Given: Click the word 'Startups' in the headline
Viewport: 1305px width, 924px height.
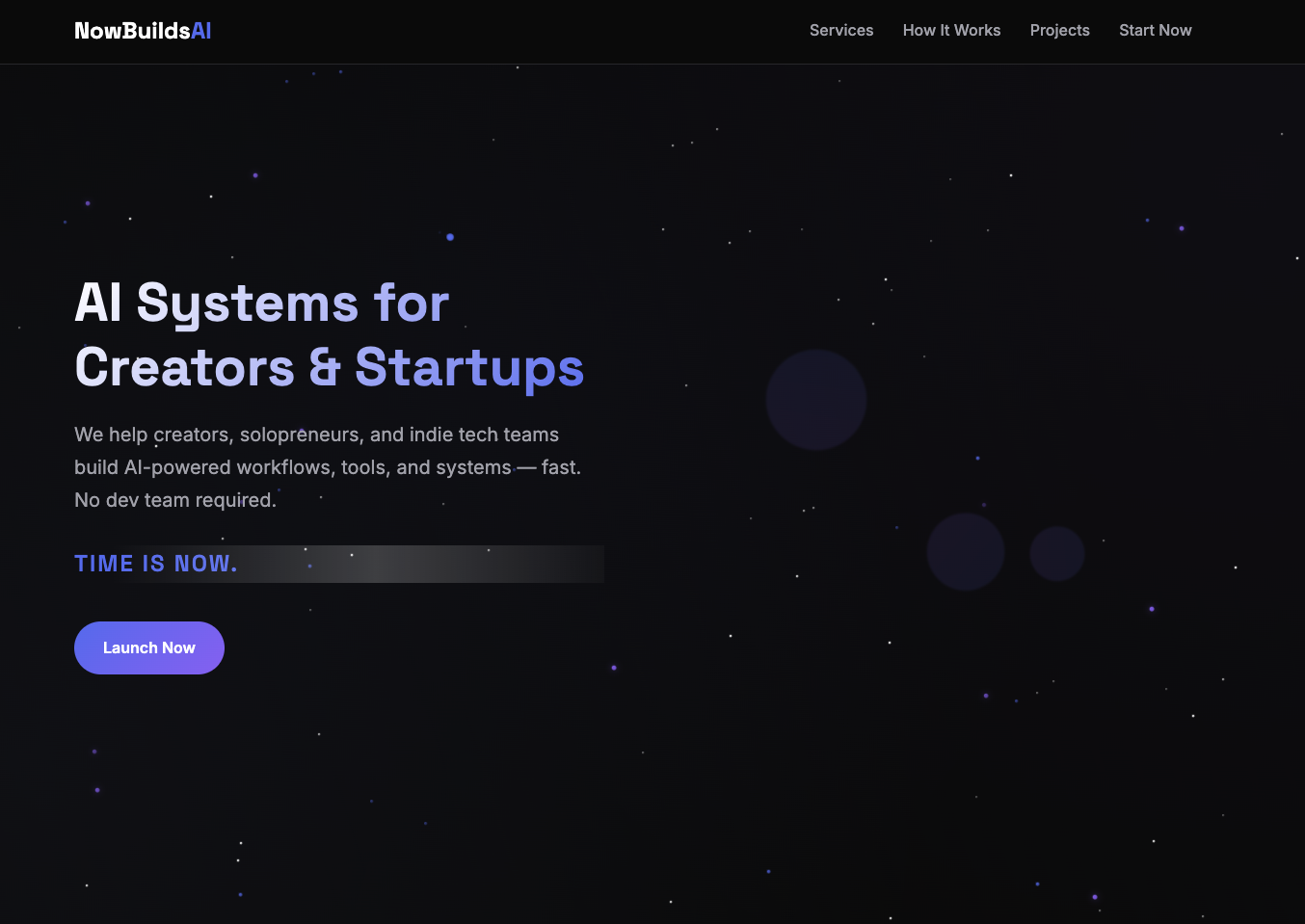Looking at the screenshot, I should point(469,368).
